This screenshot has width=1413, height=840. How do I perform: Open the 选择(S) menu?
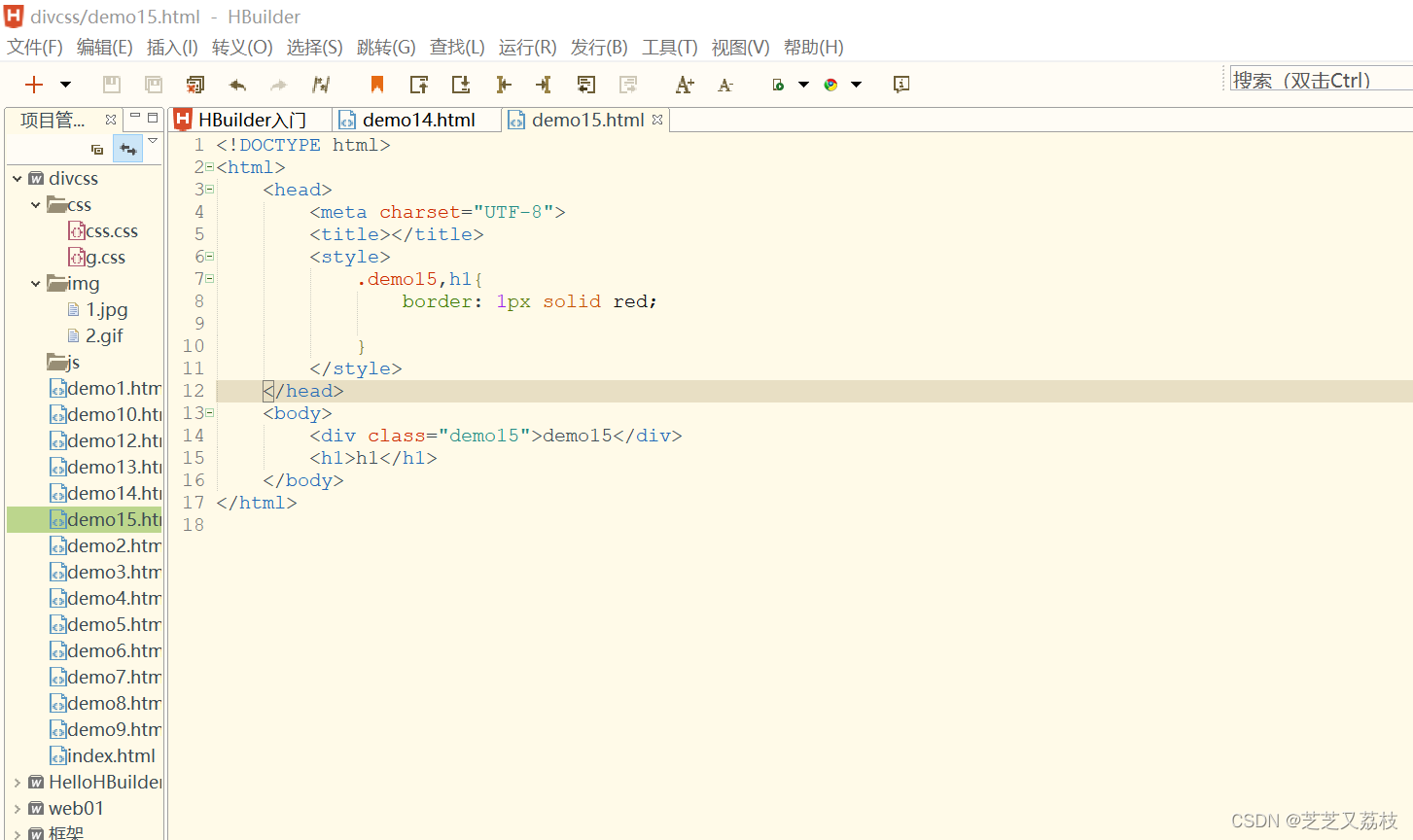tap(314, 47)
